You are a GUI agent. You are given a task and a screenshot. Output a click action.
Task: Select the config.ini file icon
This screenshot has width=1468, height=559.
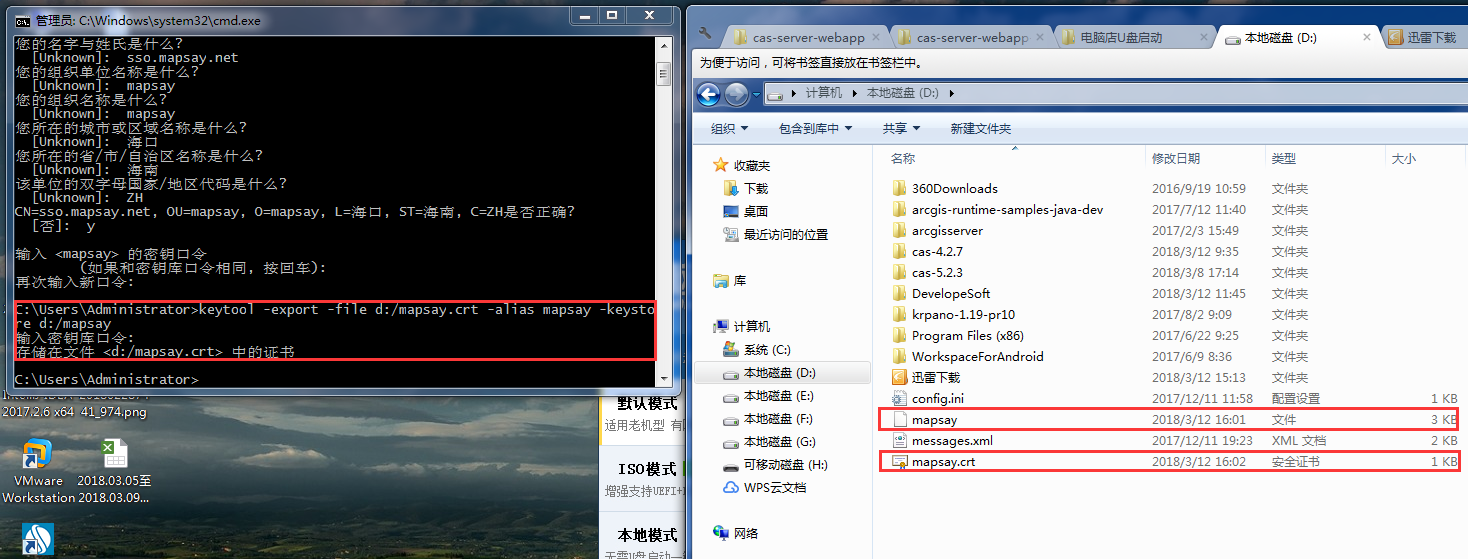point(899,398)
